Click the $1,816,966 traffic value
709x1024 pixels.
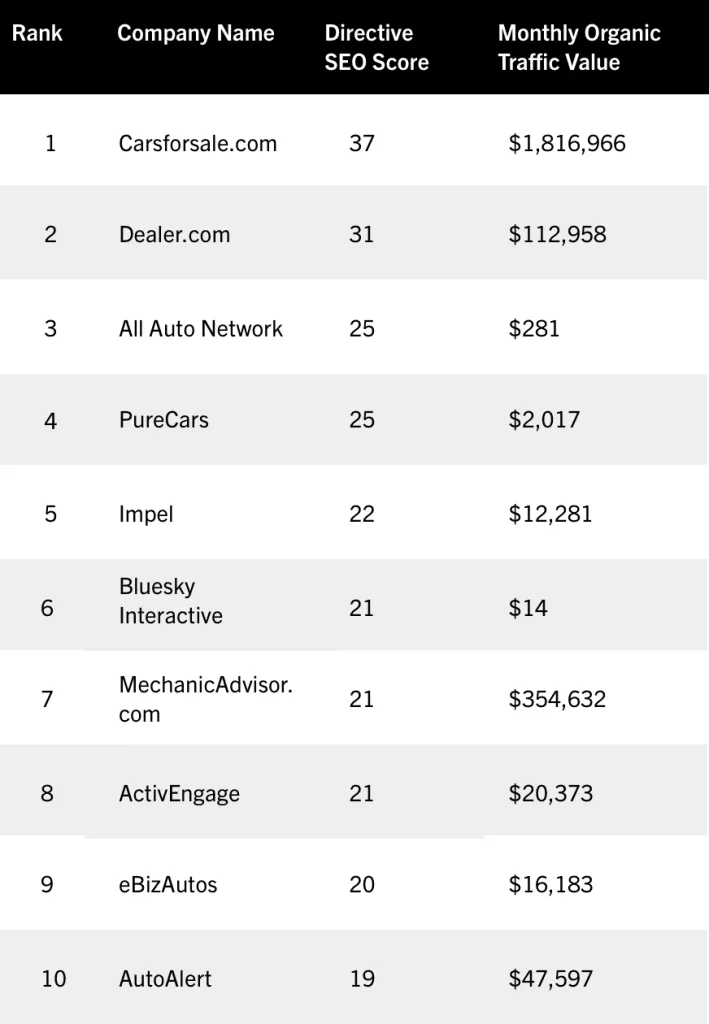coord(567,143)
